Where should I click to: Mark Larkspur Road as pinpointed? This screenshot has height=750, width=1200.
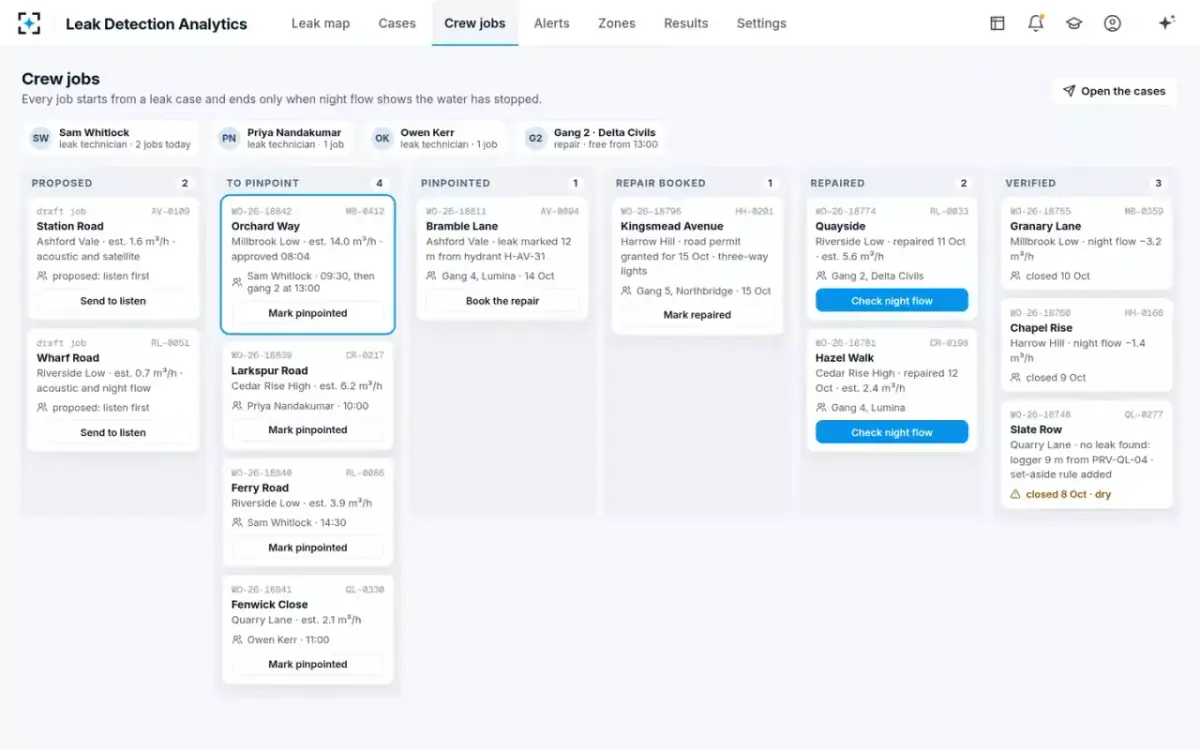[x=308, y=430]
